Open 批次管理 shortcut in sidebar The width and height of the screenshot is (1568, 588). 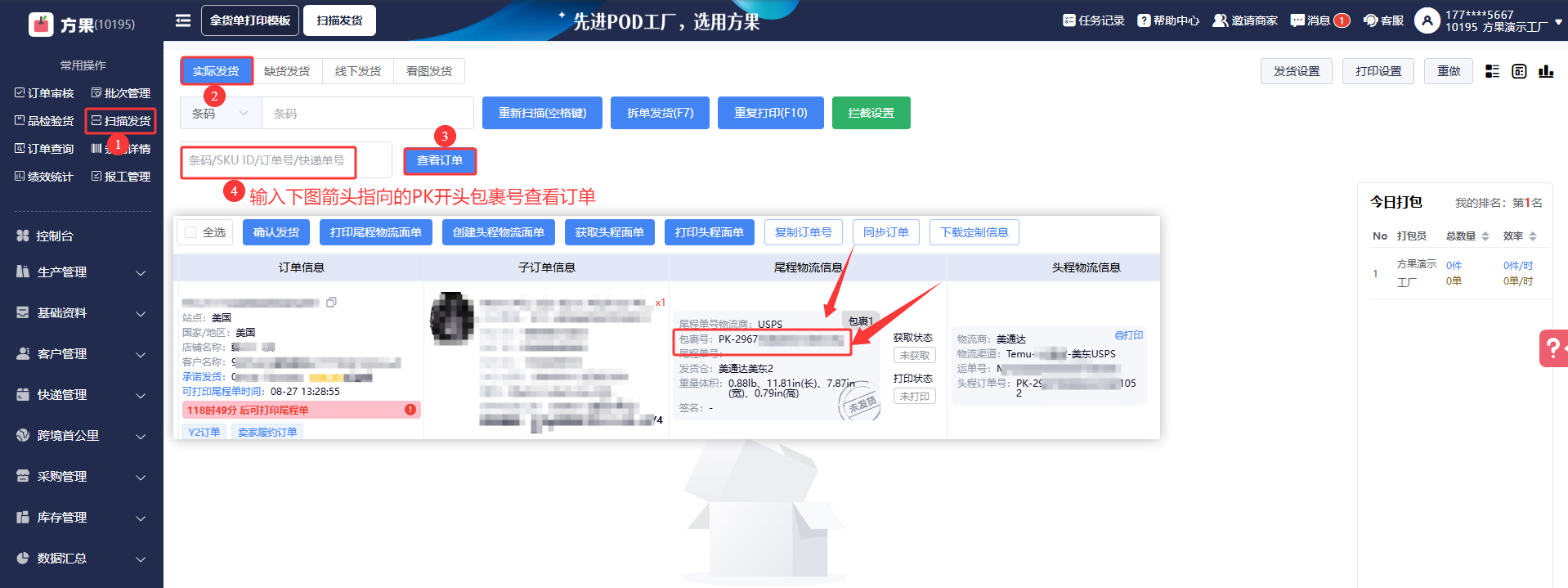point(121,93)
